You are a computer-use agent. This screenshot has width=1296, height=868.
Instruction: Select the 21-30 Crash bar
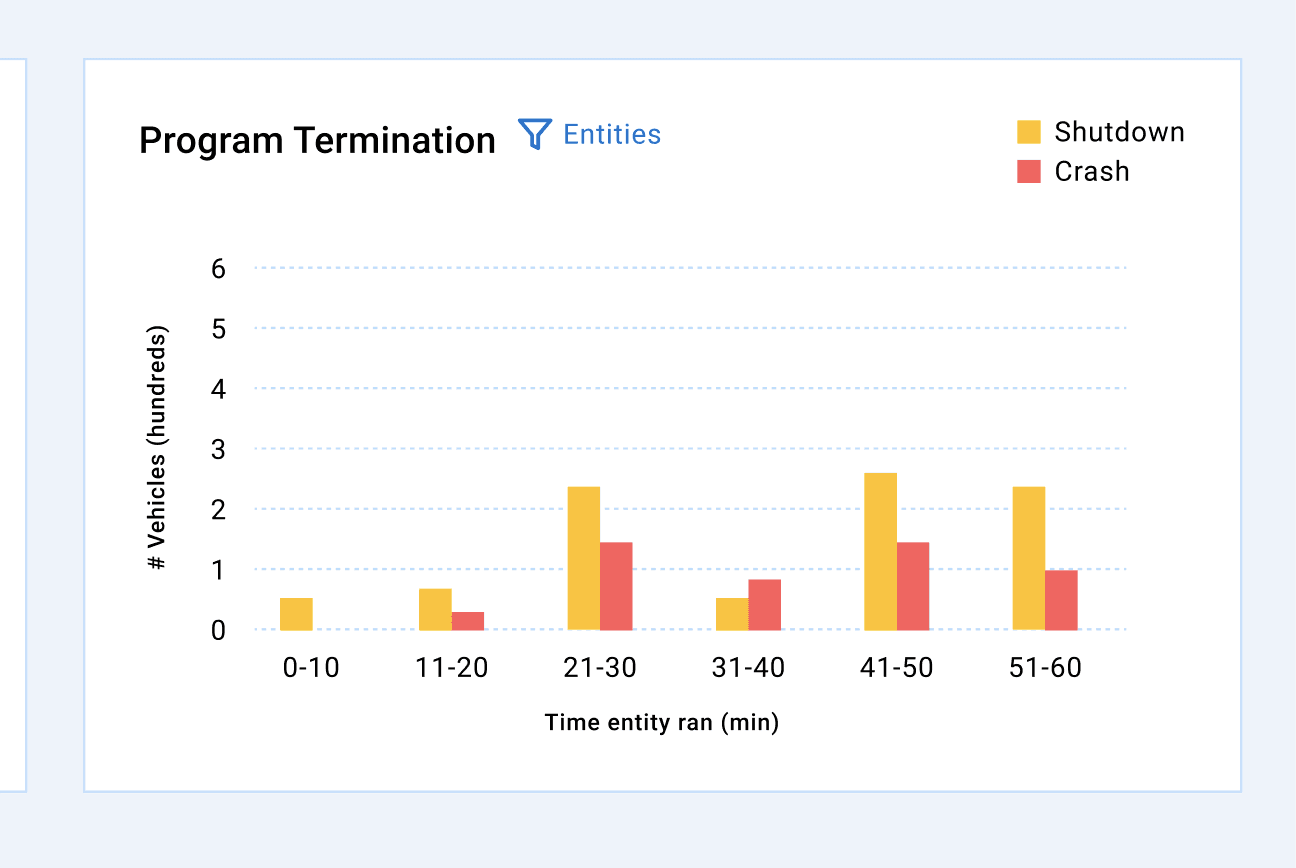(616, 586)
